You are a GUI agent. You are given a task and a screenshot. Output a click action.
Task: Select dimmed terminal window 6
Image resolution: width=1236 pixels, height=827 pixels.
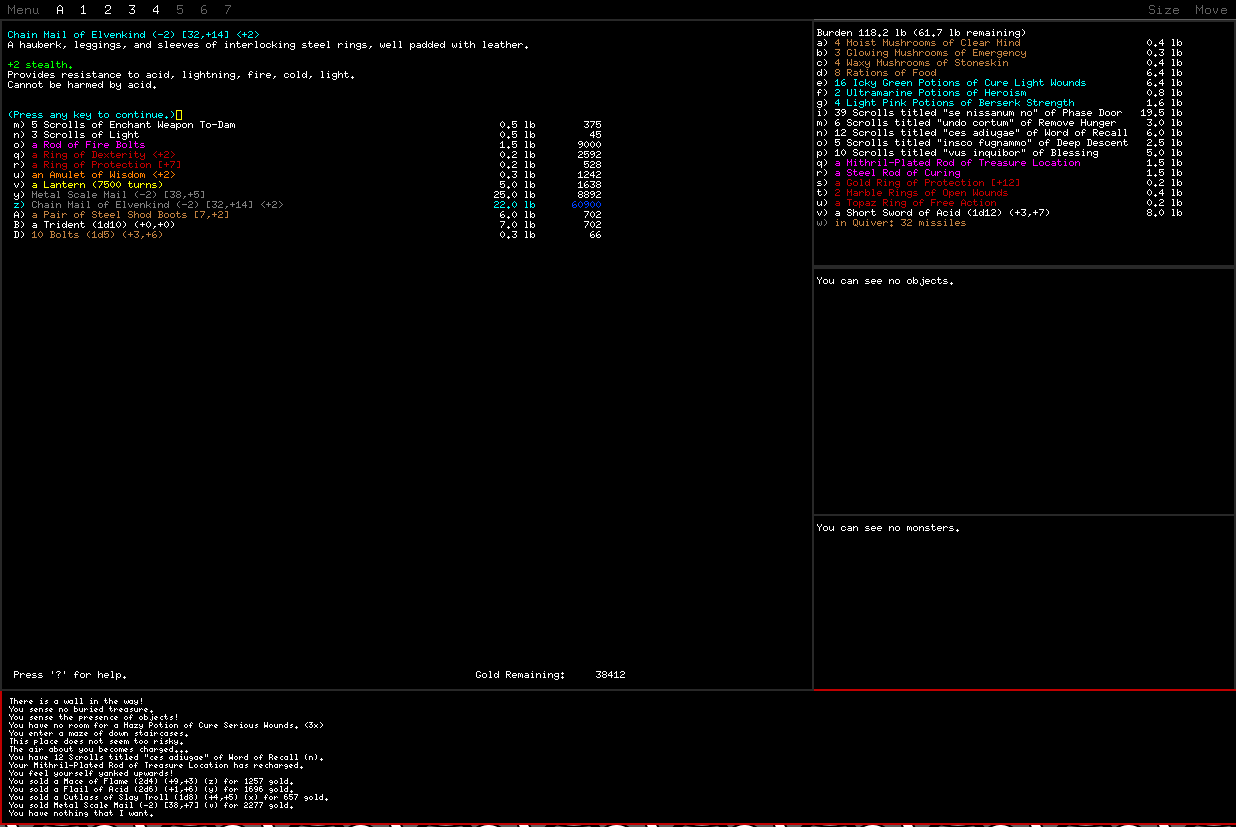(204, 10)
